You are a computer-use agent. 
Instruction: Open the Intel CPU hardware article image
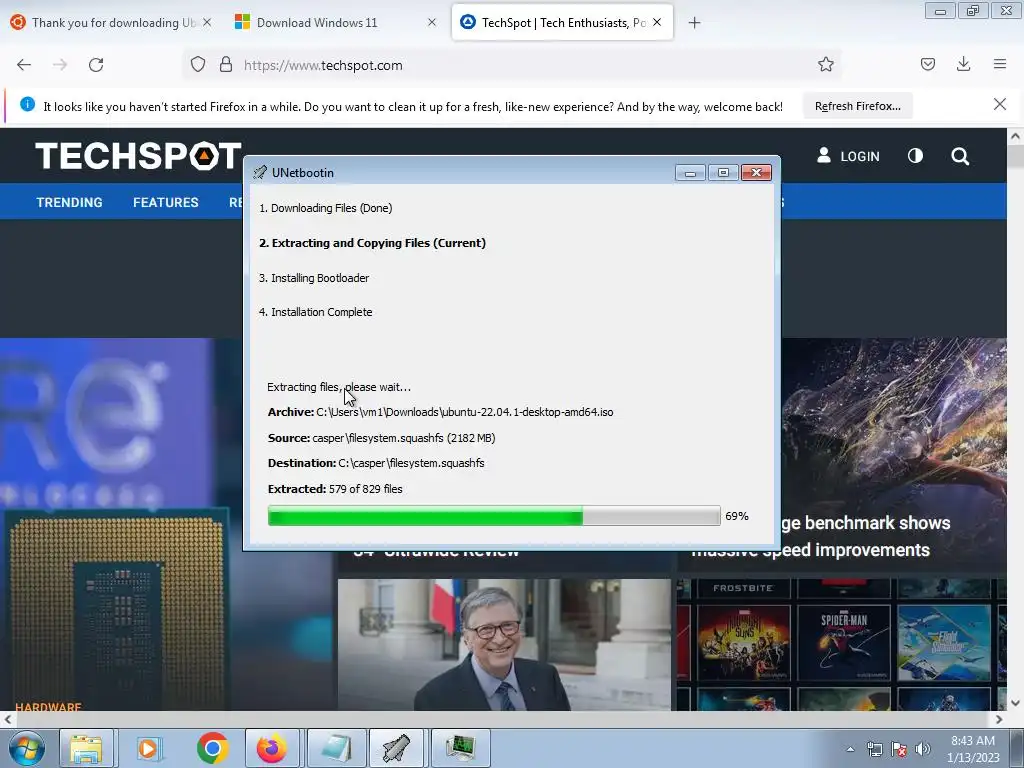click(x=121, y=524)
